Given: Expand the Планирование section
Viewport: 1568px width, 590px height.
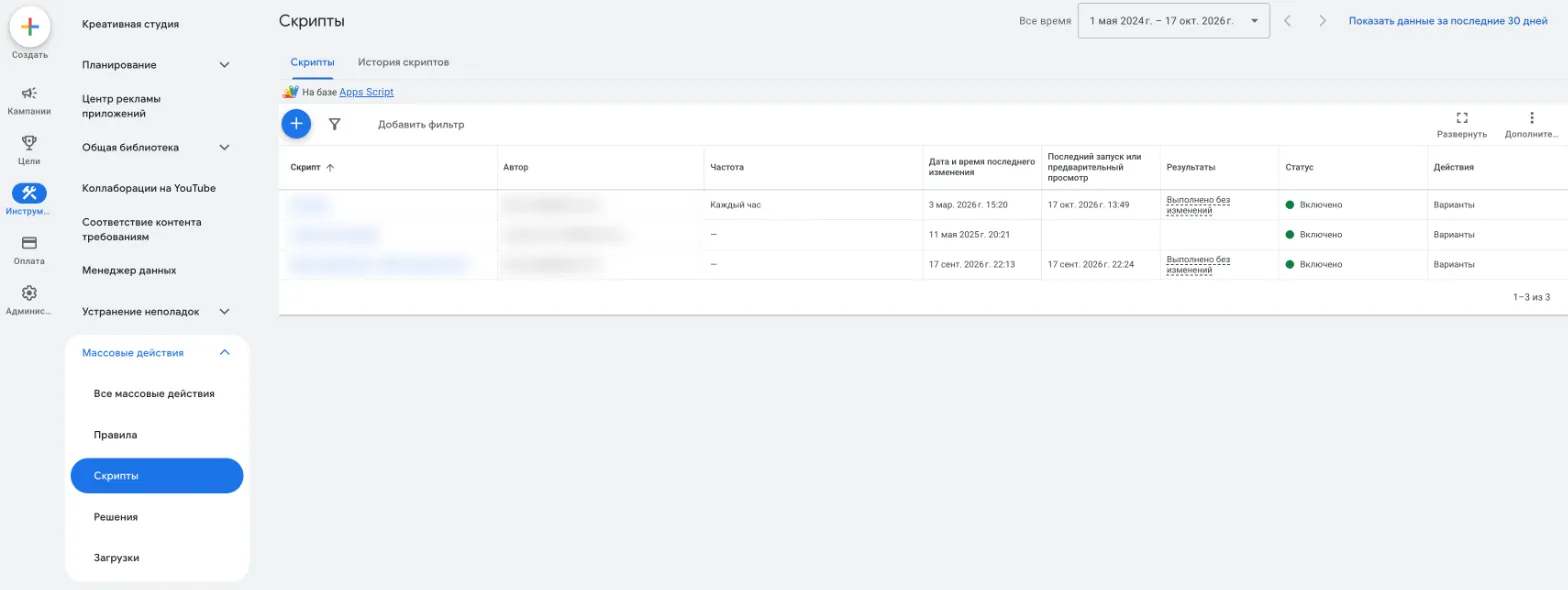Looking at the screenshot, I should 225,65.
